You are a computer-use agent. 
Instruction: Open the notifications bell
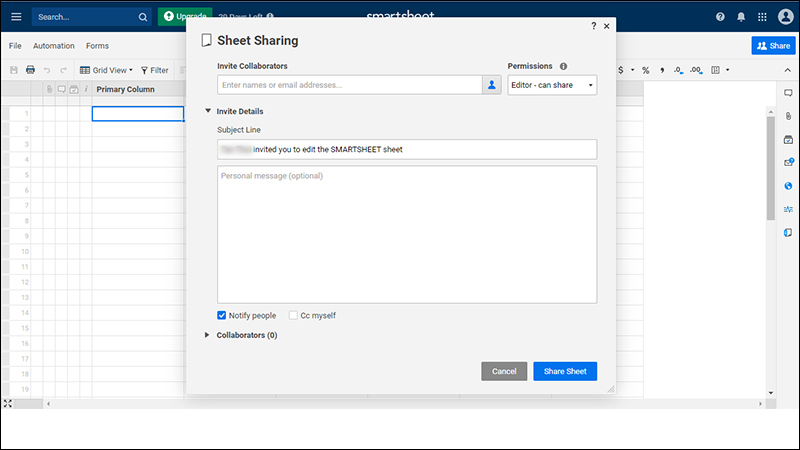click(x=741, y=17)
